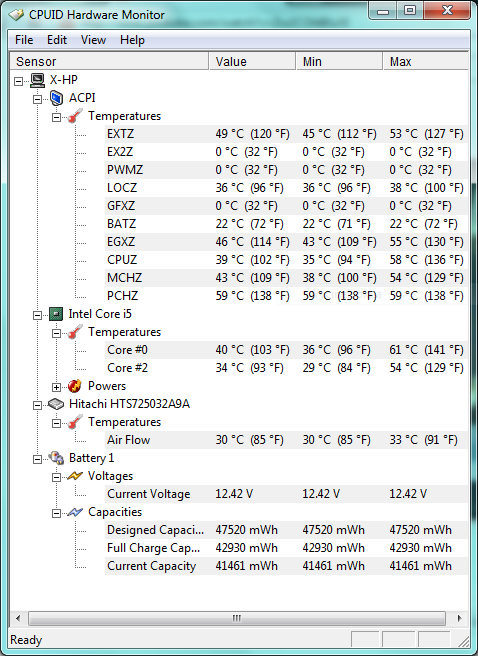Screen dimensions: 478x656
Task: Click horizontal scrollbar right arrow
Action: tap(460, 618)
